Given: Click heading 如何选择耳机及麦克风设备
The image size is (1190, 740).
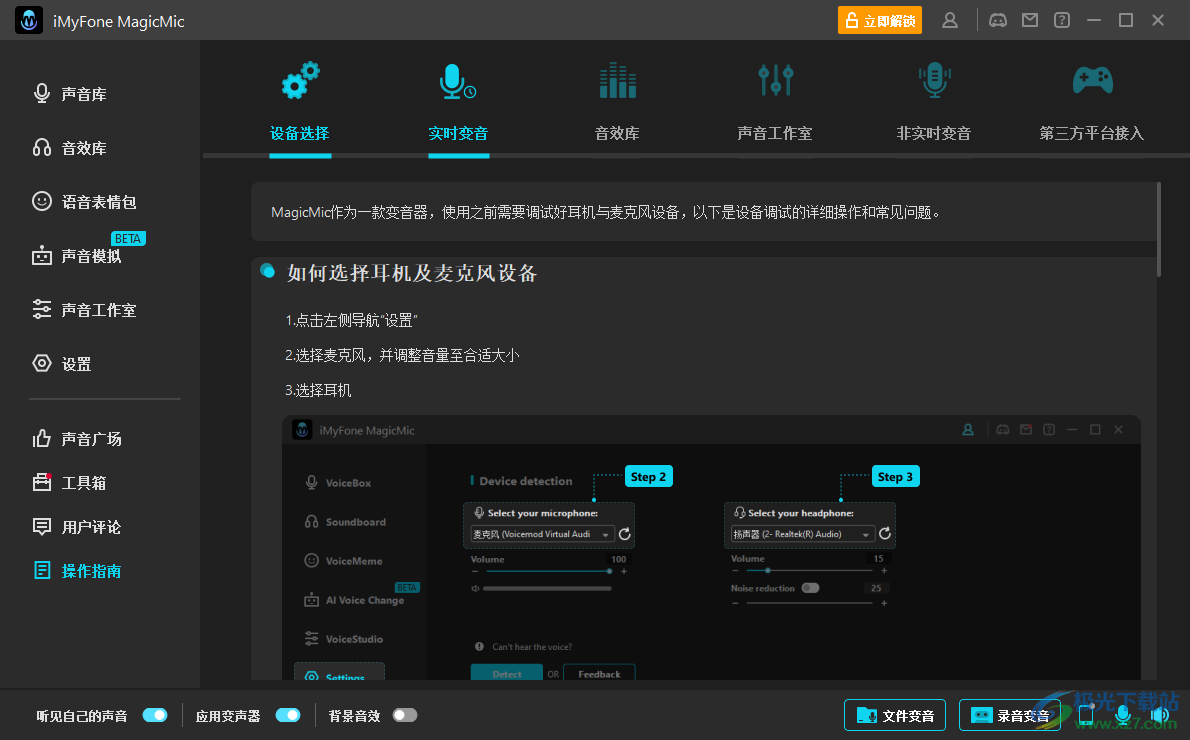Looking at the screenshot, I should (x=412, y=273).
